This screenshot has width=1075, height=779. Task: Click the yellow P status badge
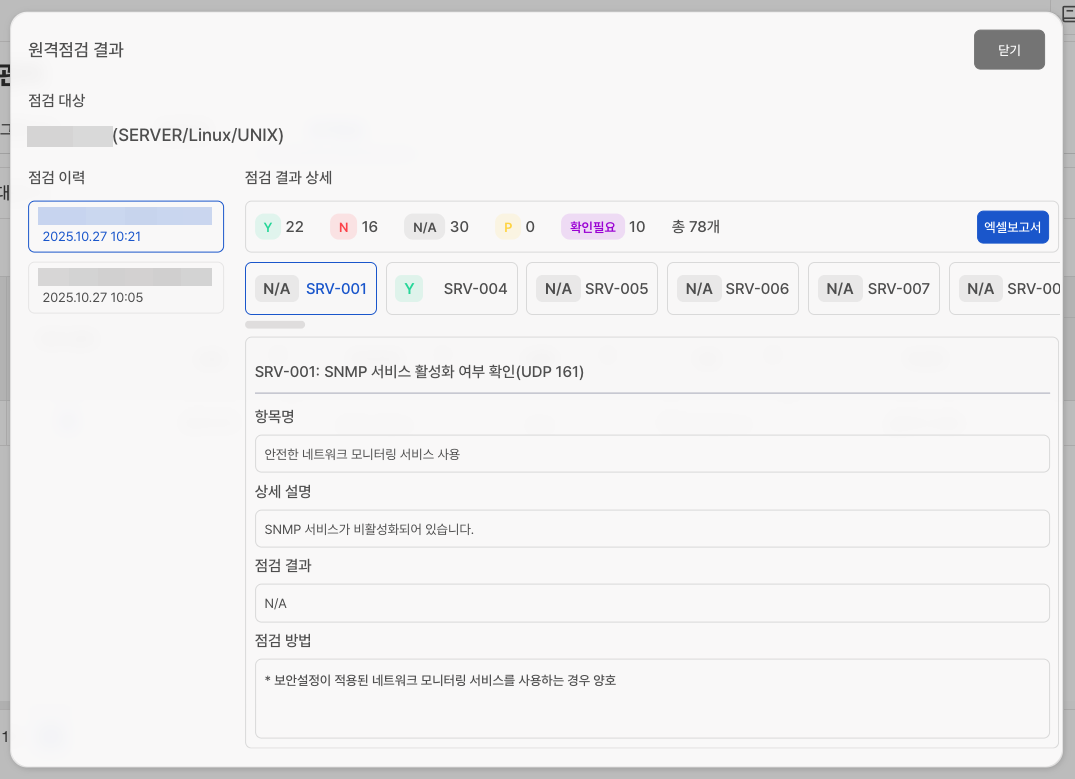click(x=507, y=227)
